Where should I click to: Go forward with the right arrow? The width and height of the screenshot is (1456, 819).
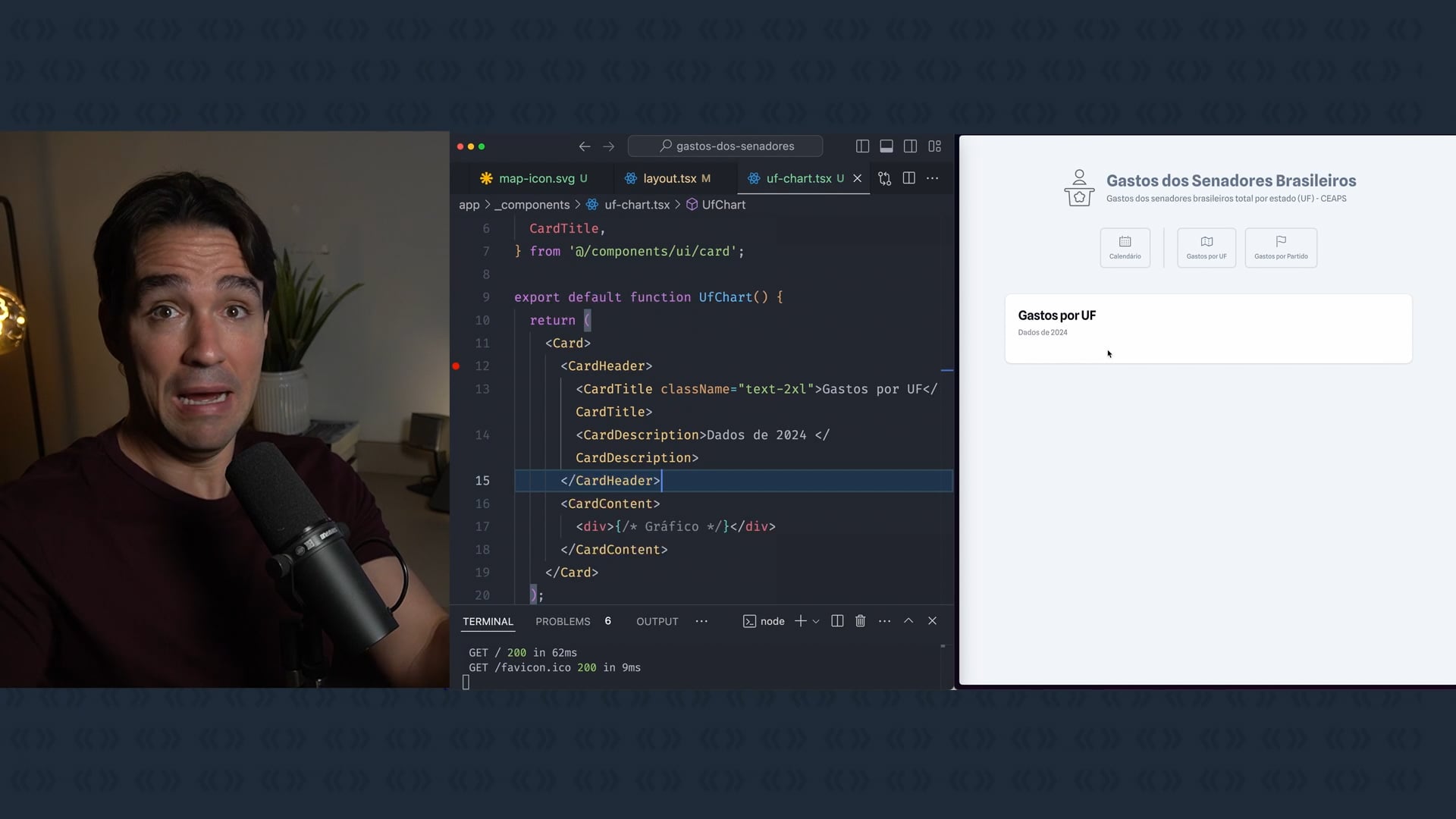click(608, 146)
